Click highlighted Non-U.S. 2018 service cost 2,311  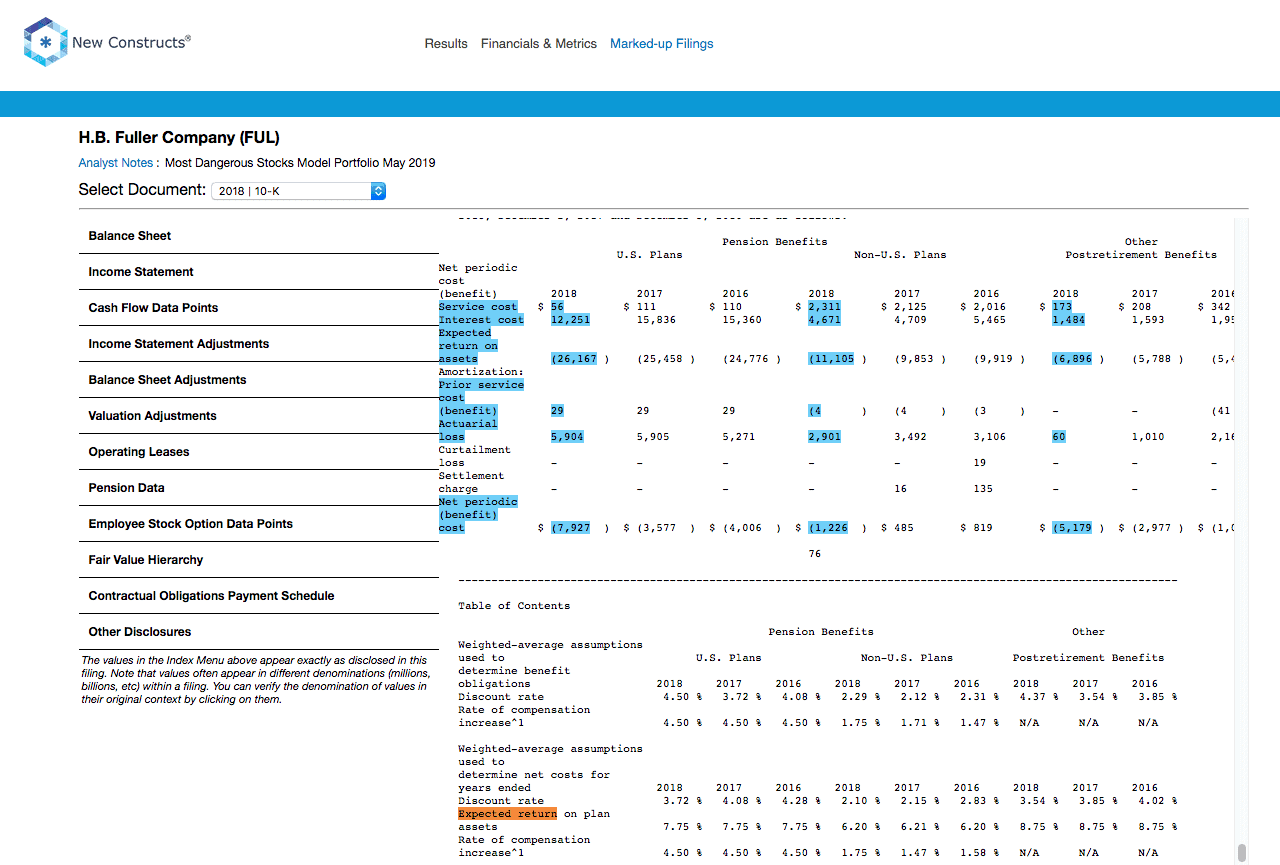click(824, 307)
